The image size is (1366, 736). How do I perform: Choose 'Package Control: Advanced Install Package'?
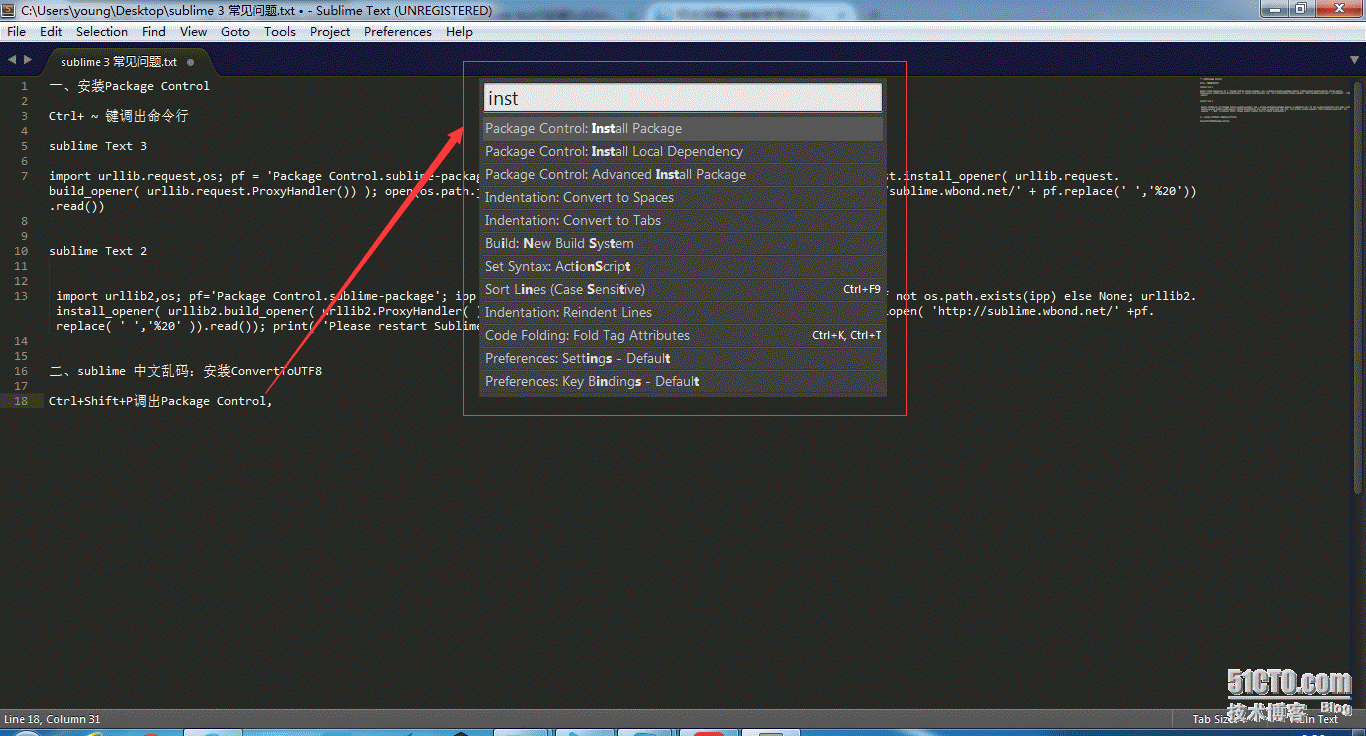click(x=683, y=174)
